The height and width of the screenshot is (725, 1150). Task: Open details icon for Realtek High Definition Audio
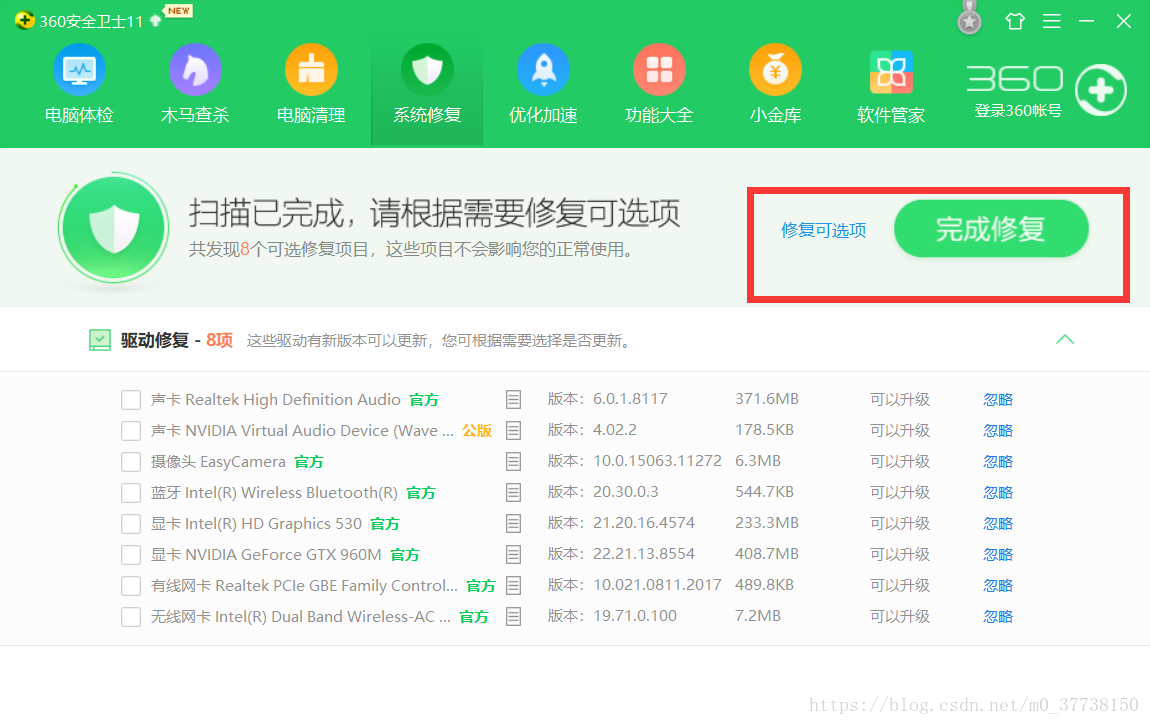(x=513, y=400)
